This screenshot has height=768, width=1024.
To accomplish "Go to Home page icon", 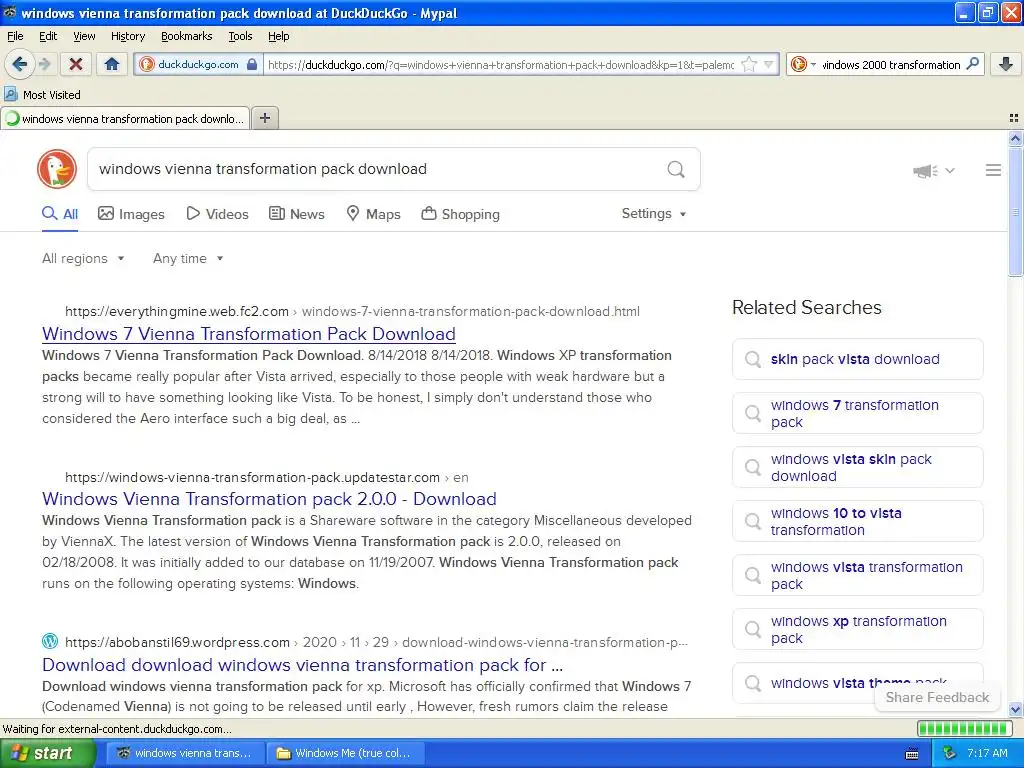I will click(x=112, y=64).
